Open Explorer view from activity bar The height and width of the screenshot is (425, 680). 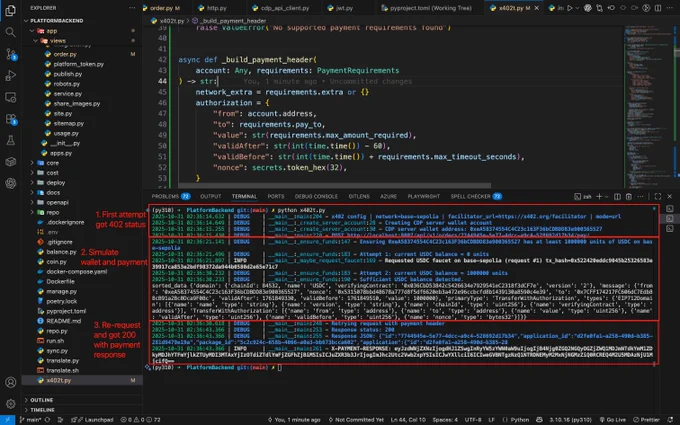click(10, 10)
